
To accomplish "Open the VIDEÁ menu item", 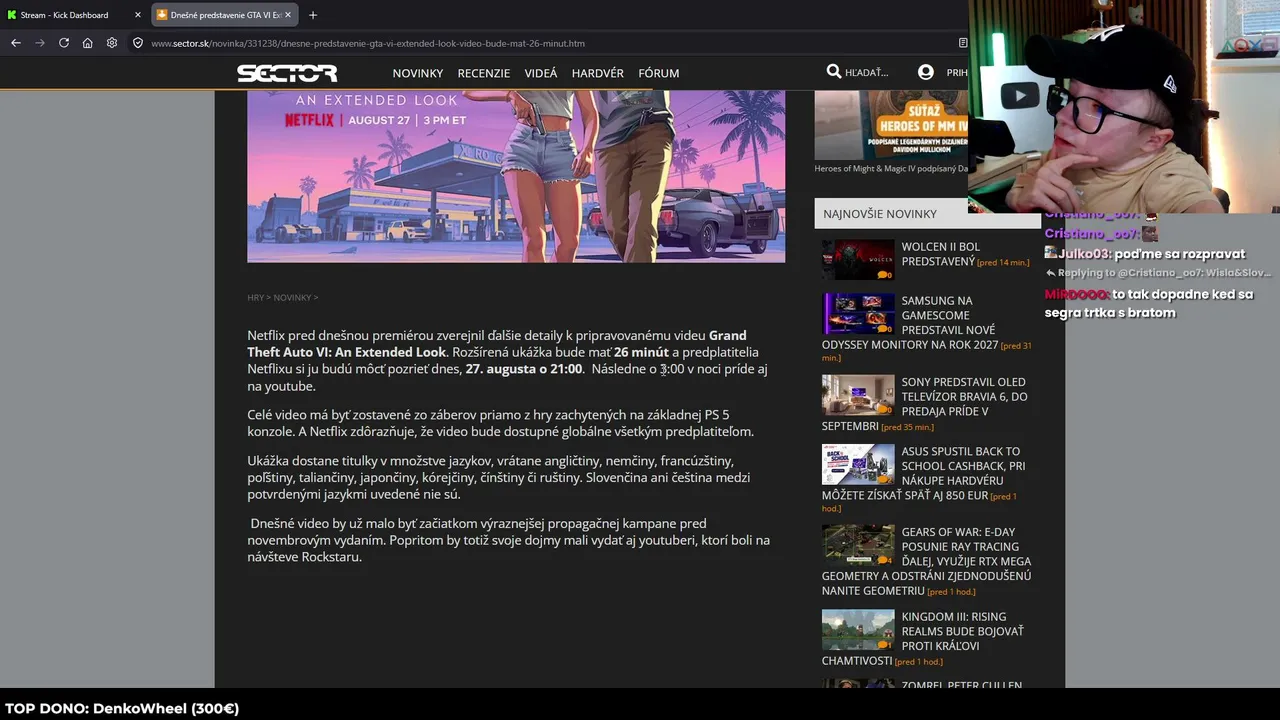I will (x=541, y=73).
